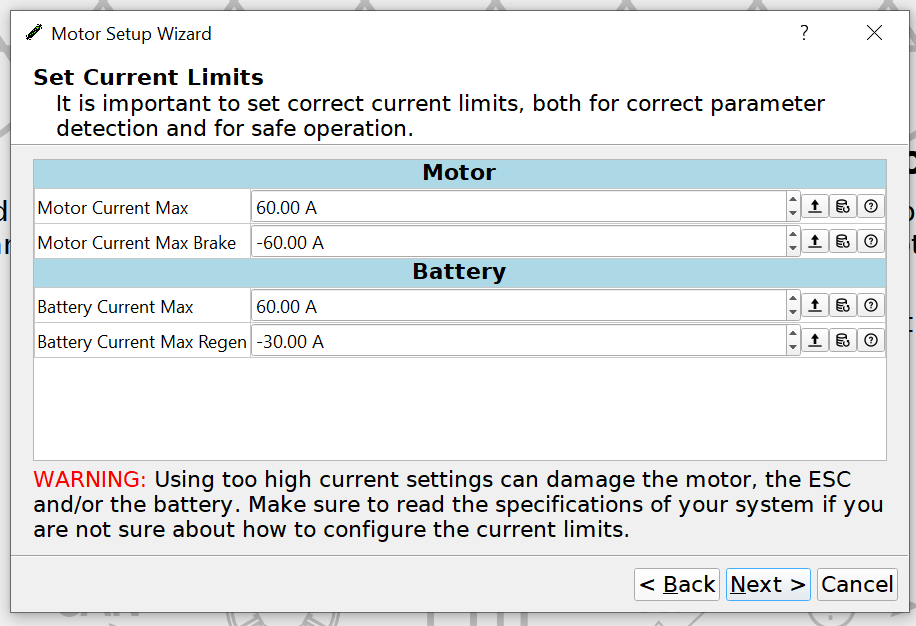
Task: Click the database default icon for Battery Current Max Regen
Action: pyautogui.click(x=843, y=340)
